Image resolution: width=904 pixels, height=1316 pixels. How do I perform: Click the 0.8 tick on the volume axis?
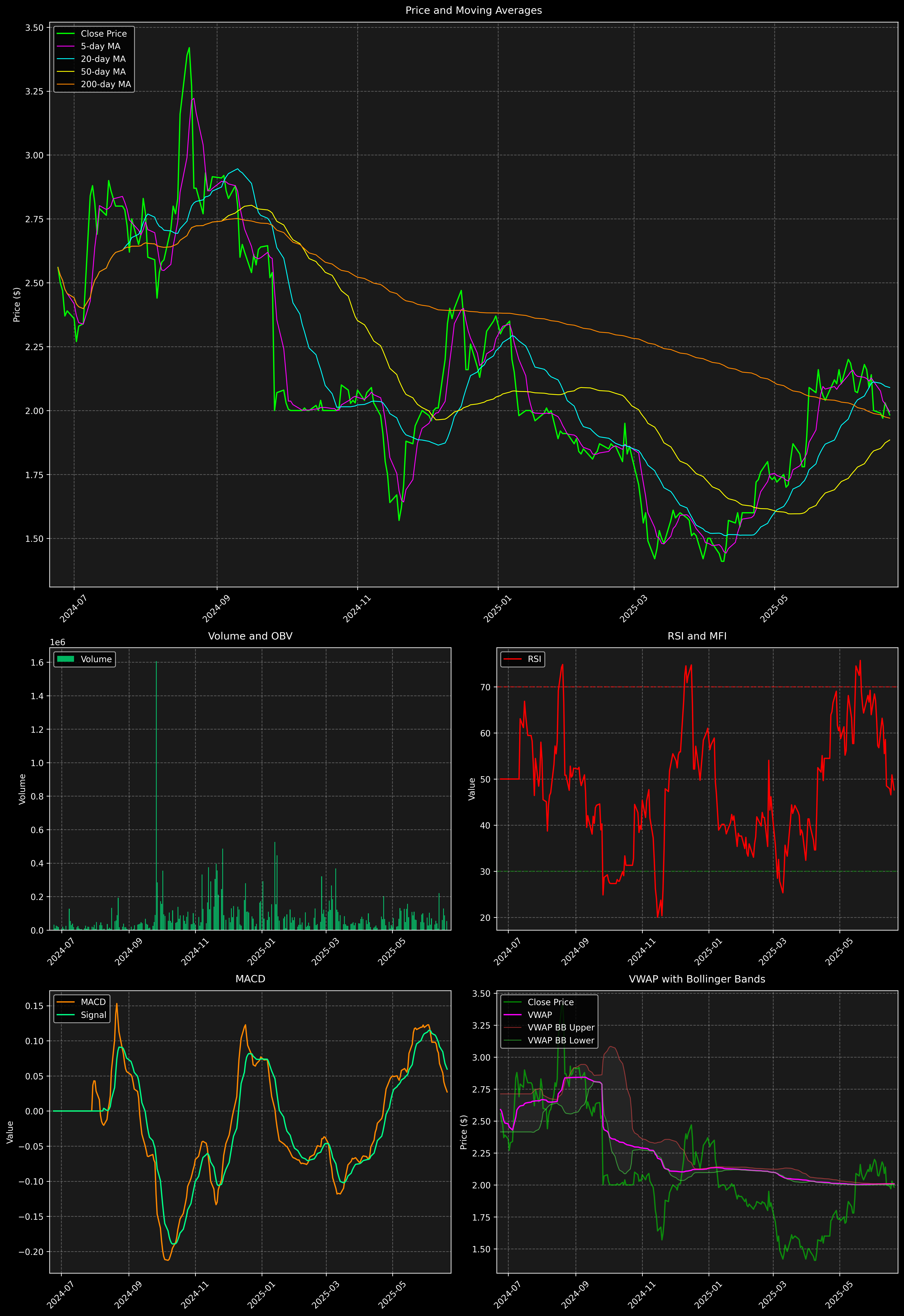click(x=37, y=797)
